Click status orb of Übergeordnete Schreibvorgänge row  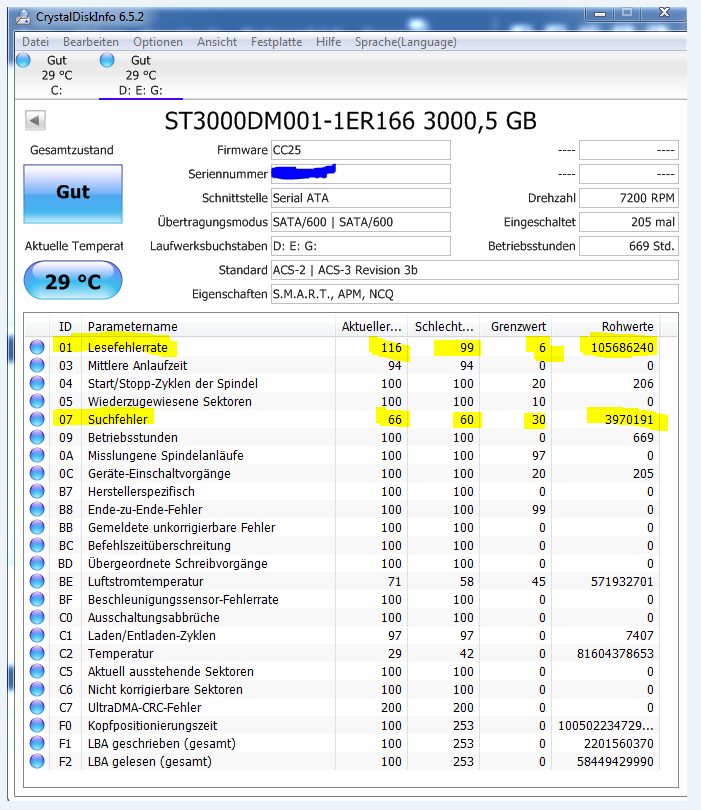coord(37,563)
